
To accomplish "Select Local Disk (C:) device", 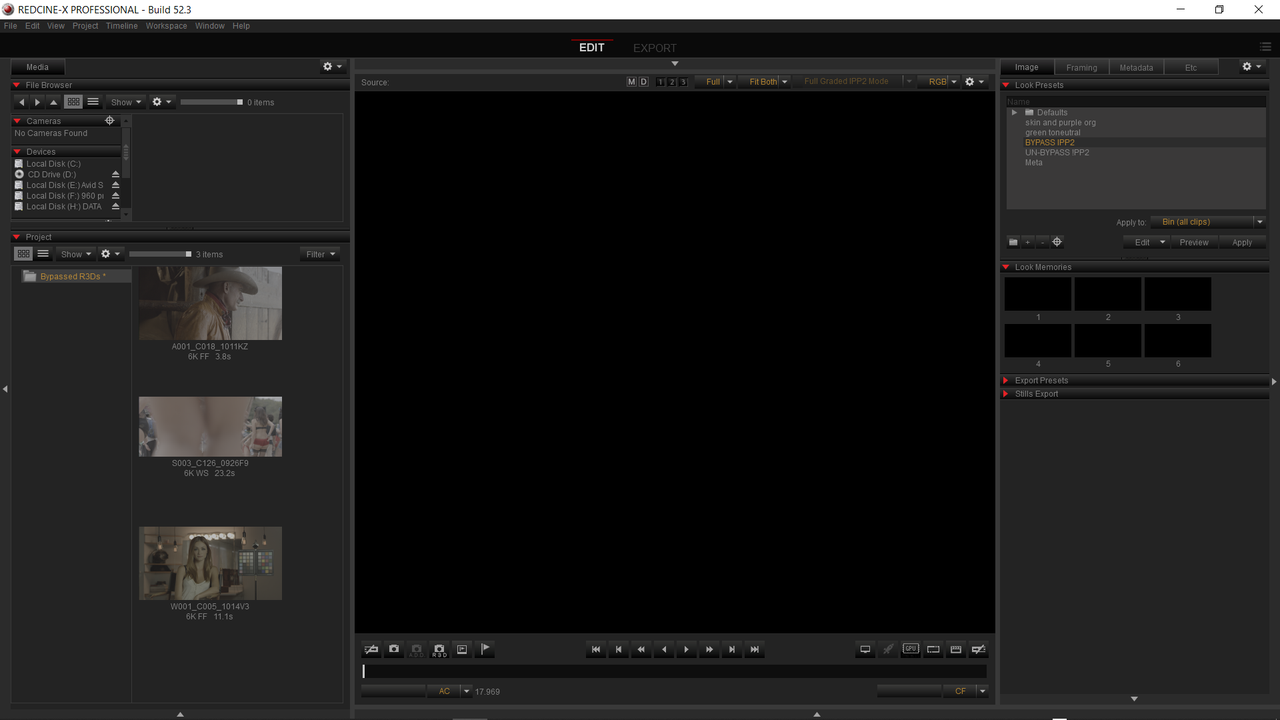I will point(53,164).
